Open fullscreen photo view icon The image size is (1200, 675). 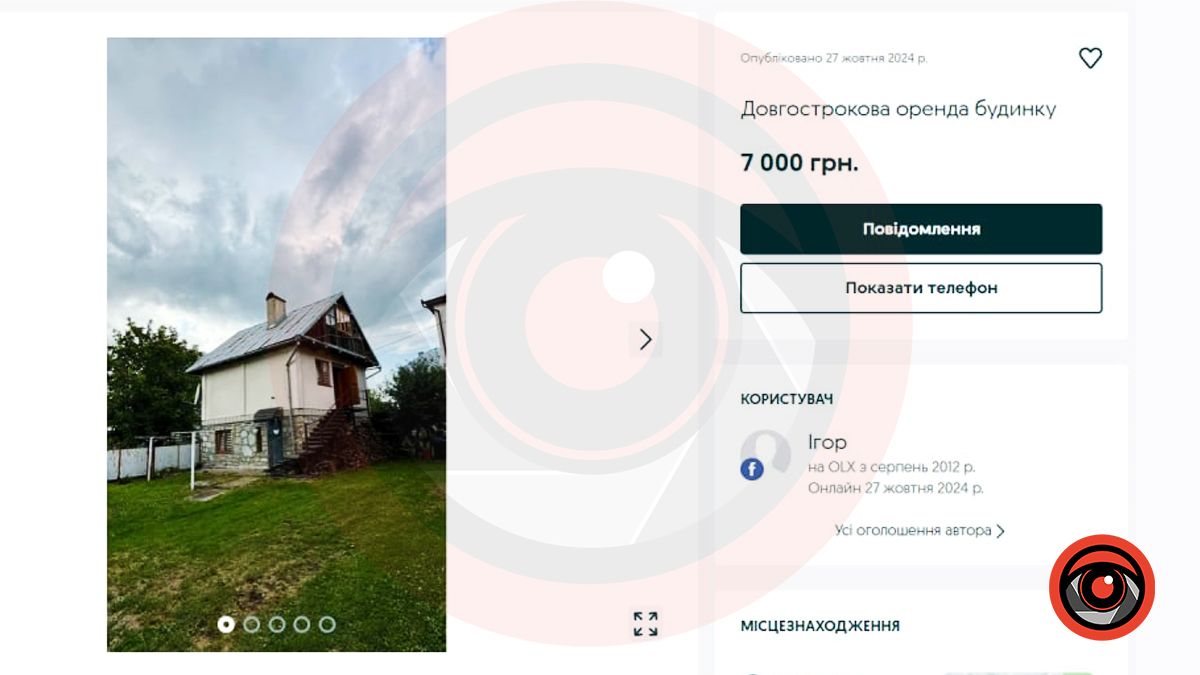click(x=646, y=624)
